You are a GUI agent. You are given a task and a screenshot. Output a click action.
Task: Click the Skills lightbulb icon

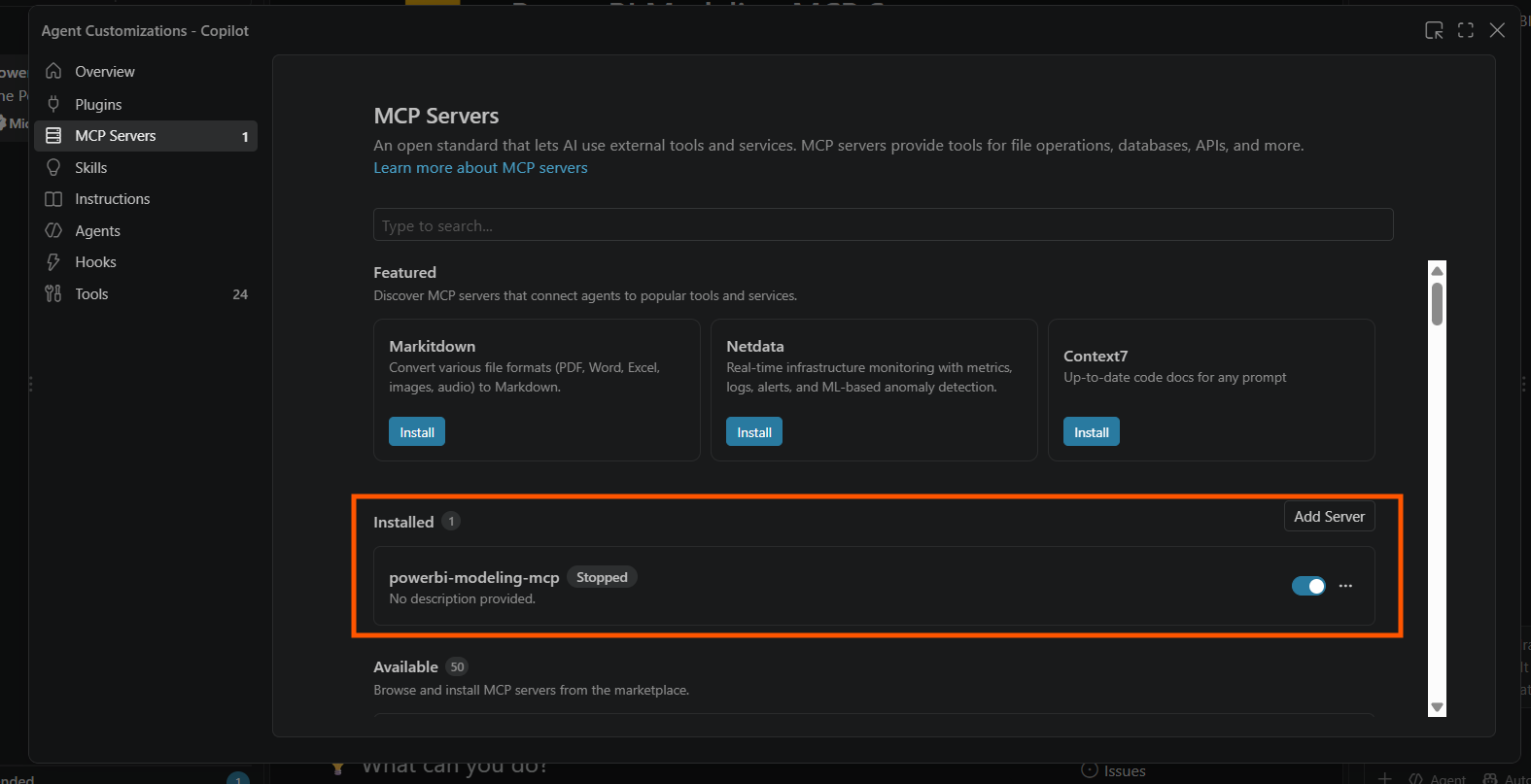(x=53, y=167)
